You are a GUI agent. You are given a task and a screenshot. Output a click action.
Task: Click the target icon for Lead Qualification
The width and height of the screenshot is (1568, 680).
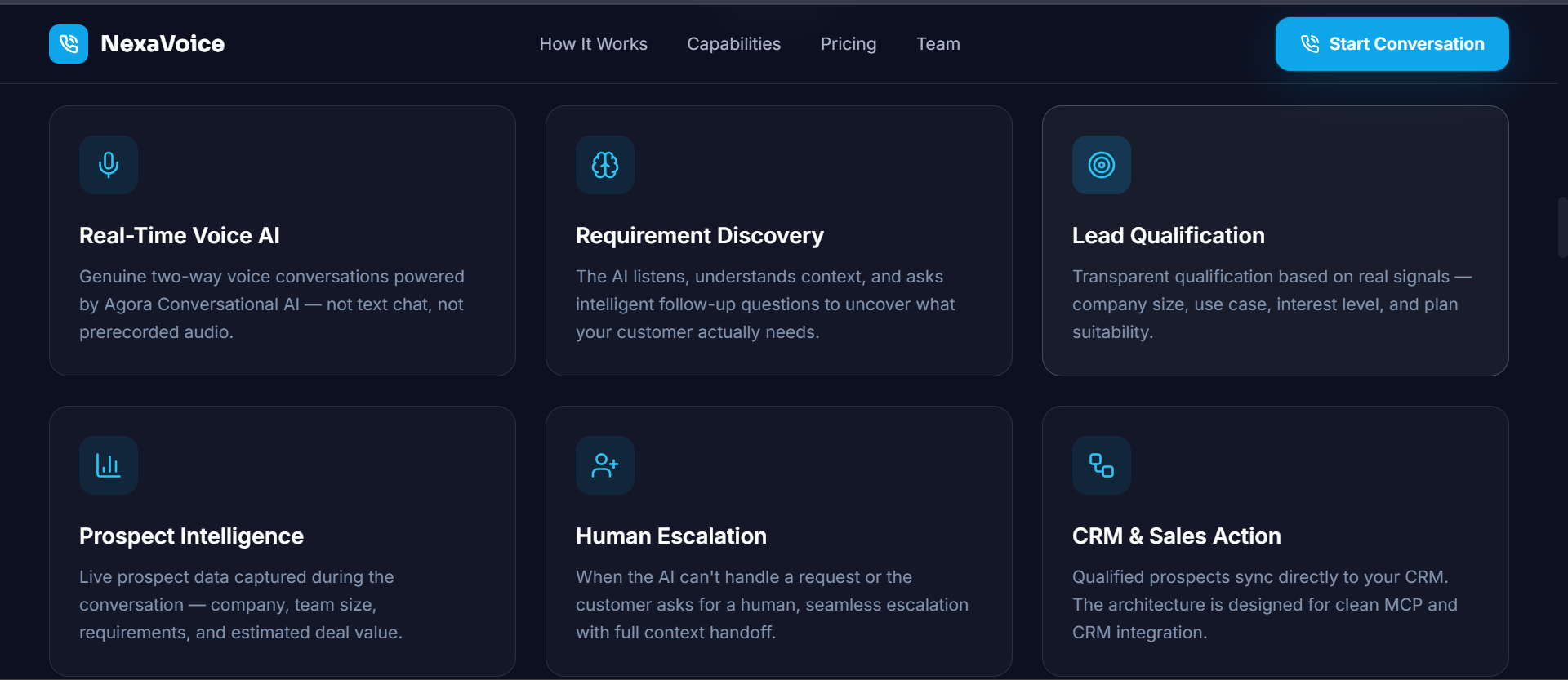point(1102,165)
